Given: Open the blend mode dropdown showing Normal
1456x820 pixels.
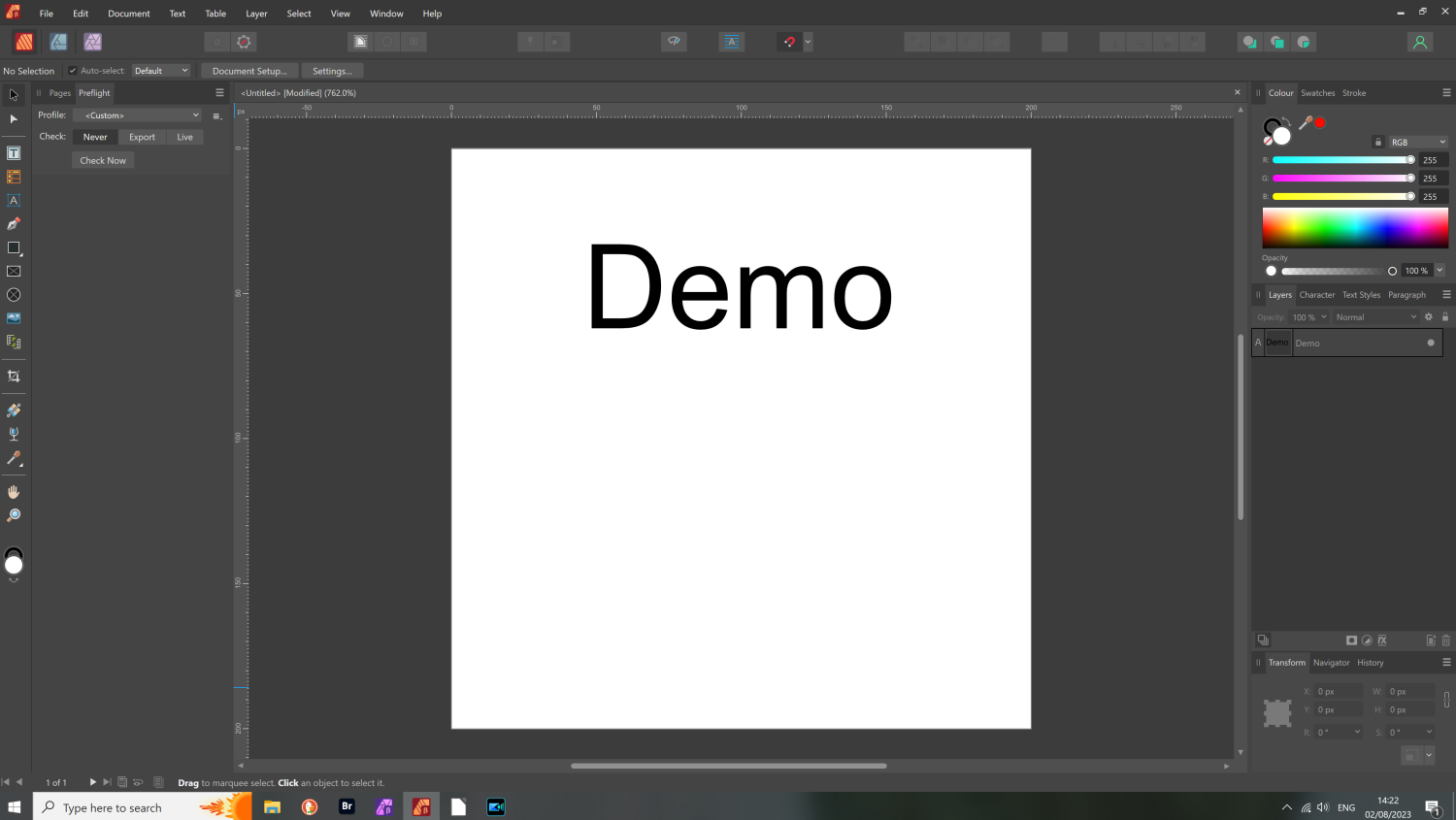Looking at the screenshot, I should (x=1374, y=316).
